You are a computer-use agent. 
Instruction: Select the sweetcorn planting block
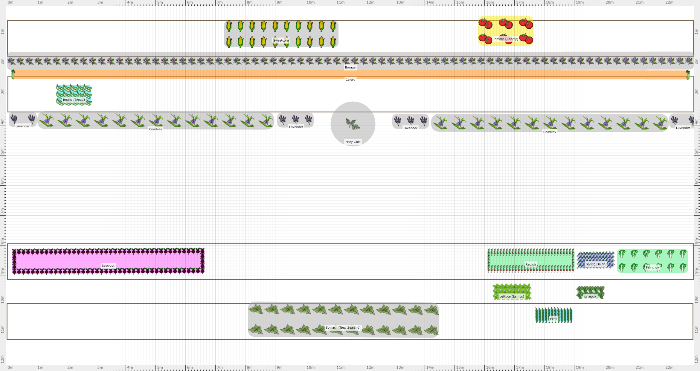[281, 34]
